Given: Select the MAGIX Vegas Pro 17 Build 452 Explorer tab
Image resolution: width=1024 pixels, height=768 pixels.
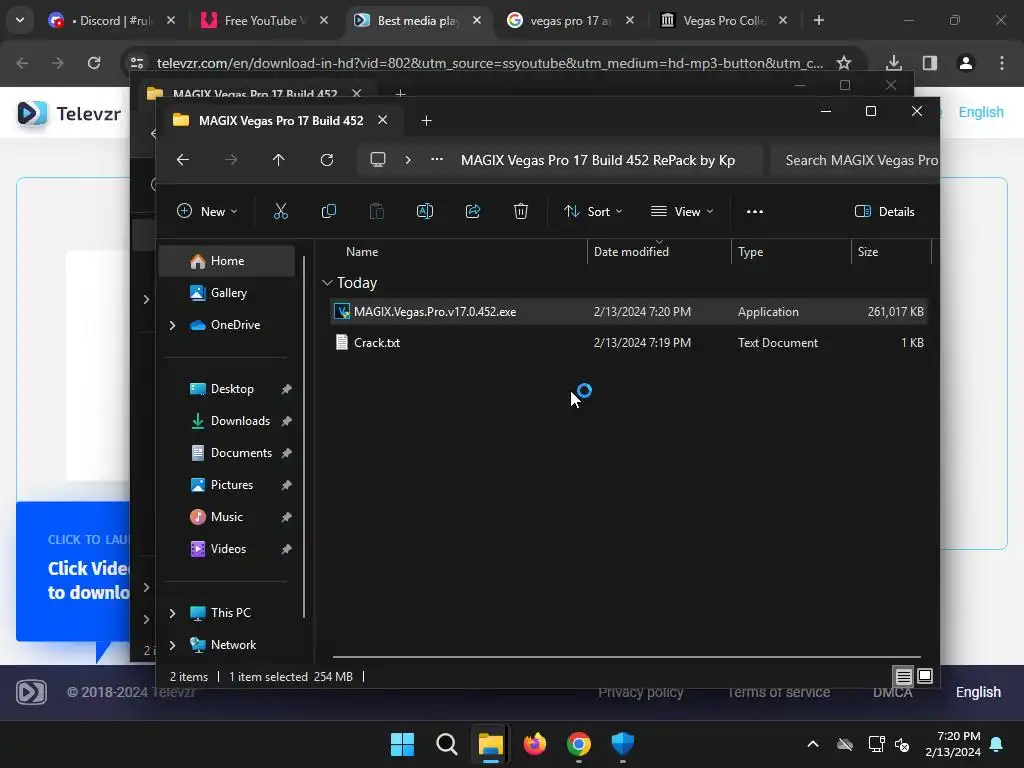Looking at the screenshot, I should (281, 120).
